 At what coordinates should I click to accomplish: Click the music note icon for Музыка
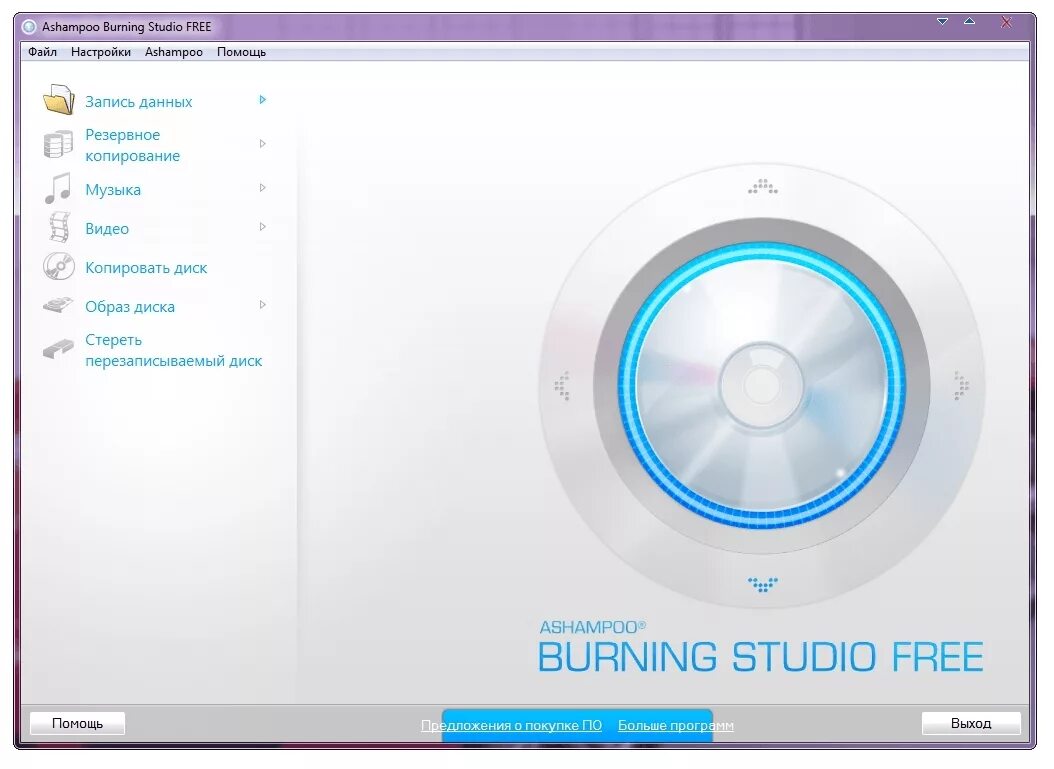(58, 188)
